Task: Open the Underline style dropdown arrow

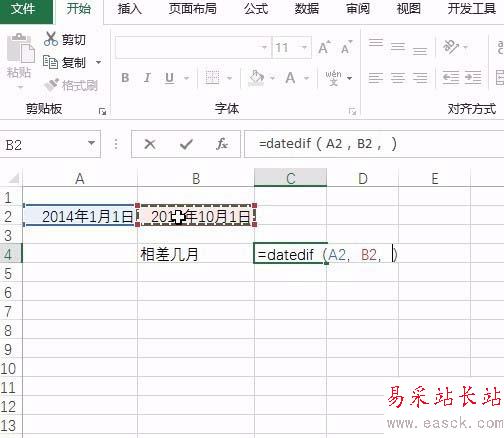Action: (187, 79)
